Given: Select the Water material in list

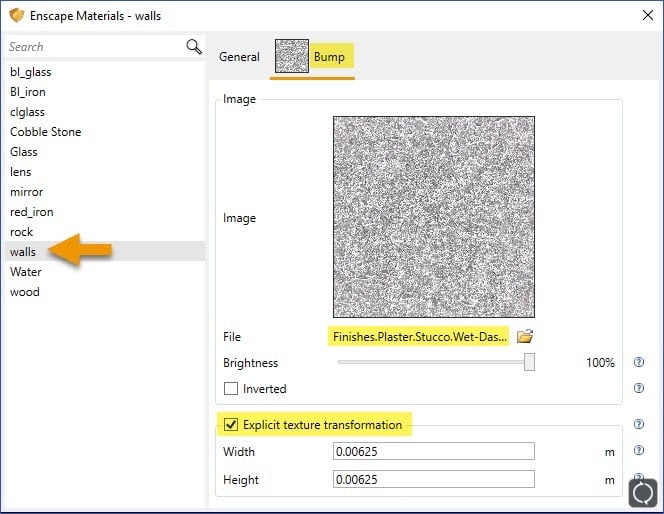Looking at the screenshot, I should 26,272.
